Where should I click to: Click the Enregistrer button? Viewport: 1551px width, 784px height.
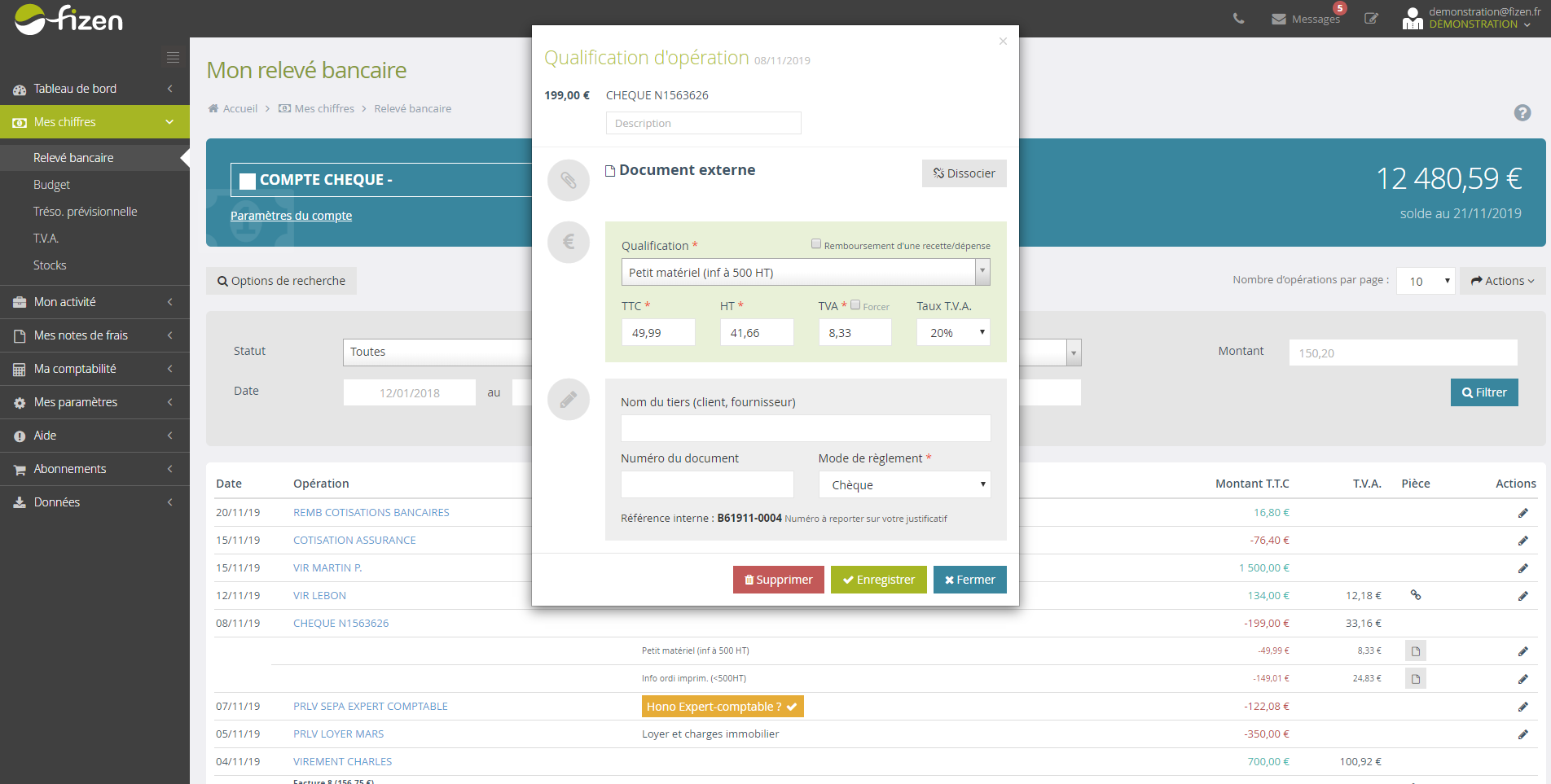pos(878,580)
